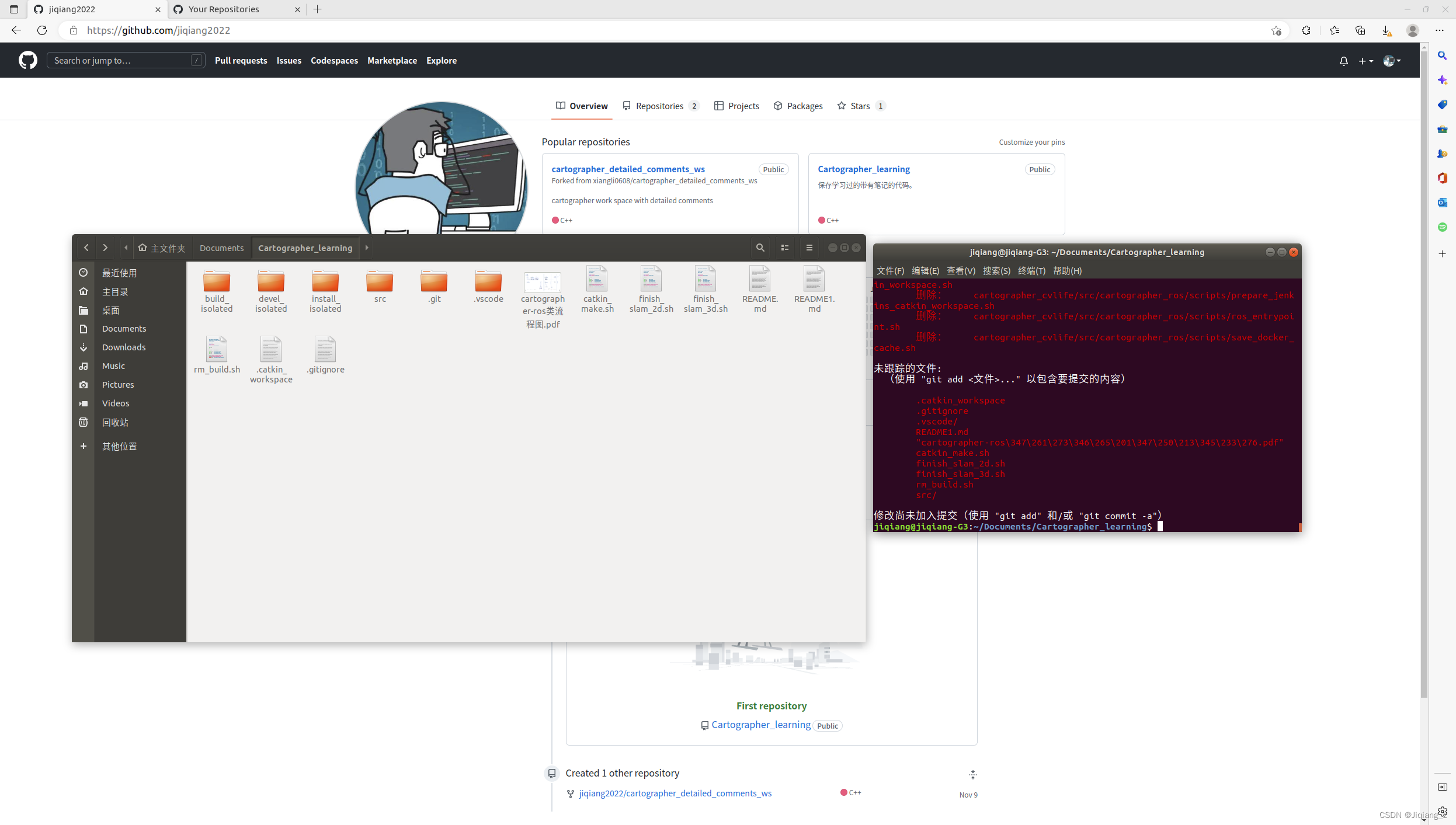Click Documents in file manager path bar
This screenshot has width=1456, height=825.
click(x=221, y=248)
